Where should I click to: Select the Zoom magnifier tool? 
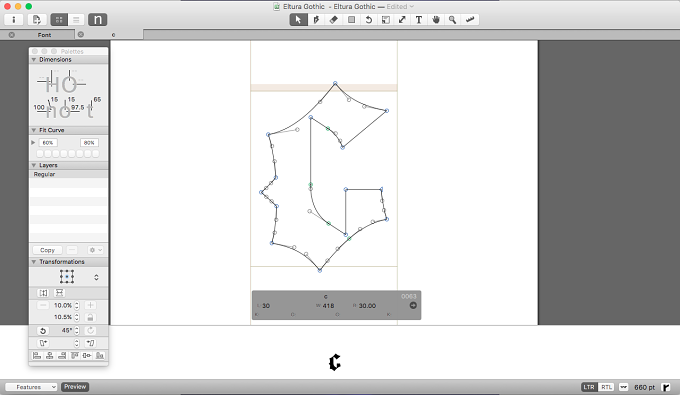452,20
